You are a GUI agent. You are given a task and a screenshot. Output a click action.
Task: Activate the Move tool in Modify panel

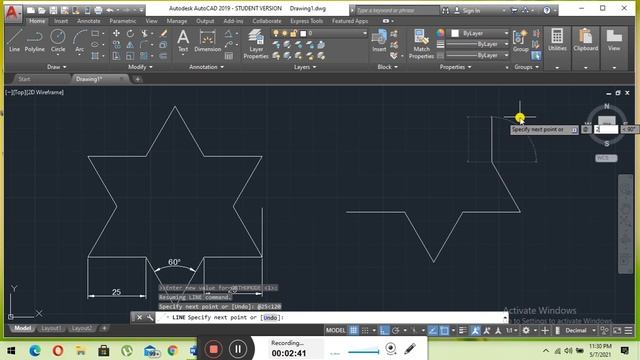point(116,33)
